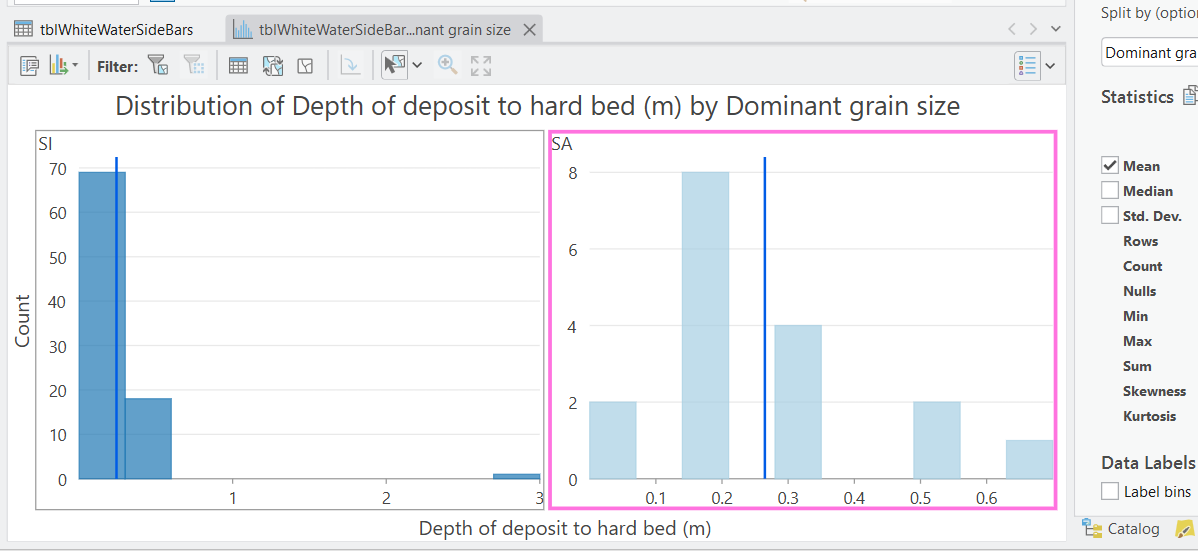Screen dimensions: 1198x551
Task: Click the Nulls statistic label
Action: [1140, 291]
